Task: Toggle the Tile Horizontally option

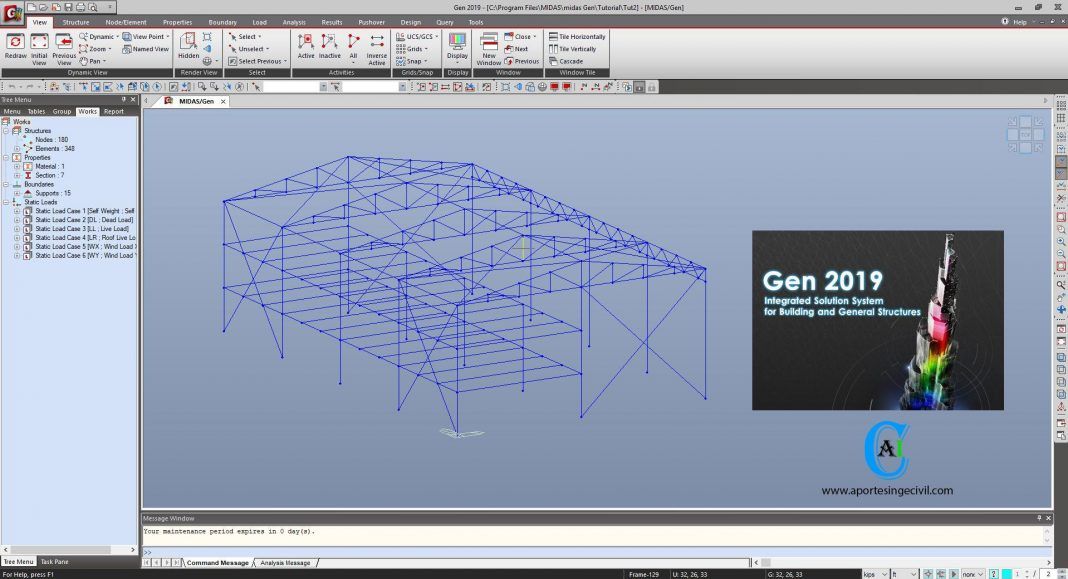Action: (577, 36)
